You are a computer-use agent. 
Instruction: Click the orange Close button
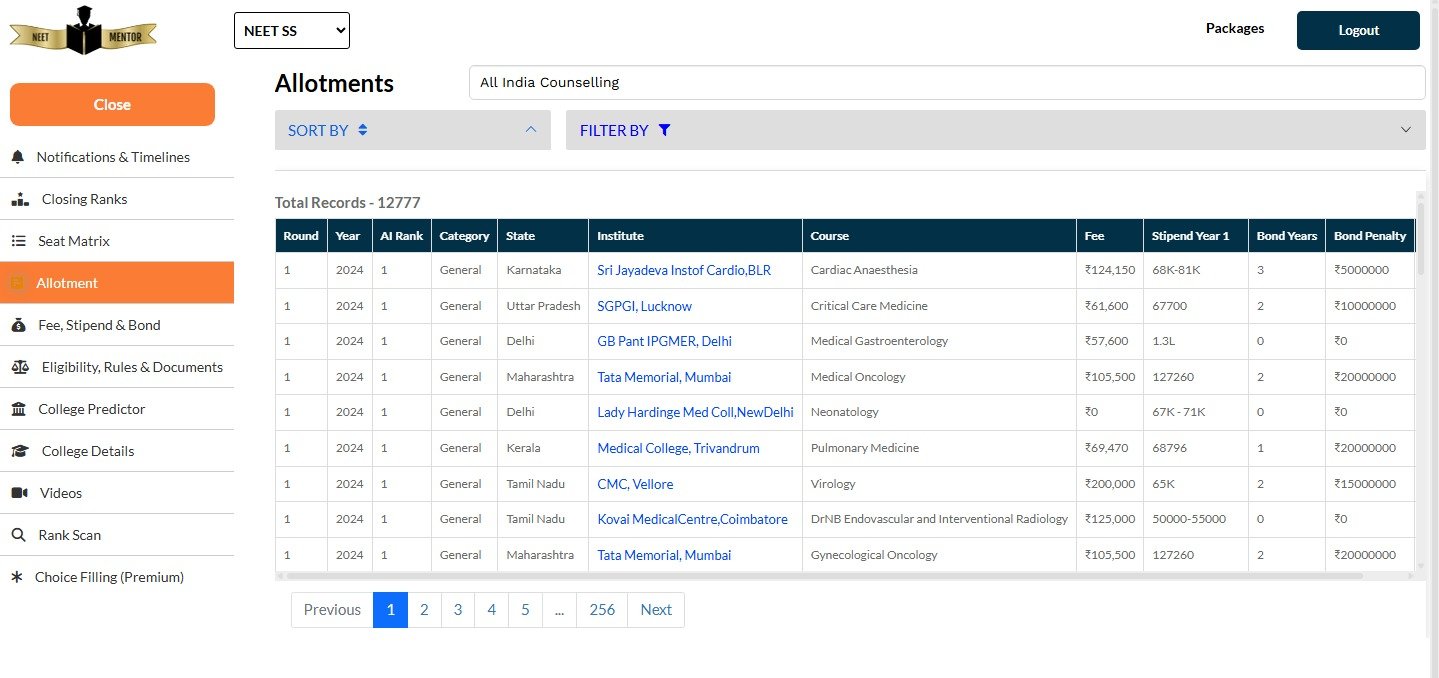pos(112,105)
